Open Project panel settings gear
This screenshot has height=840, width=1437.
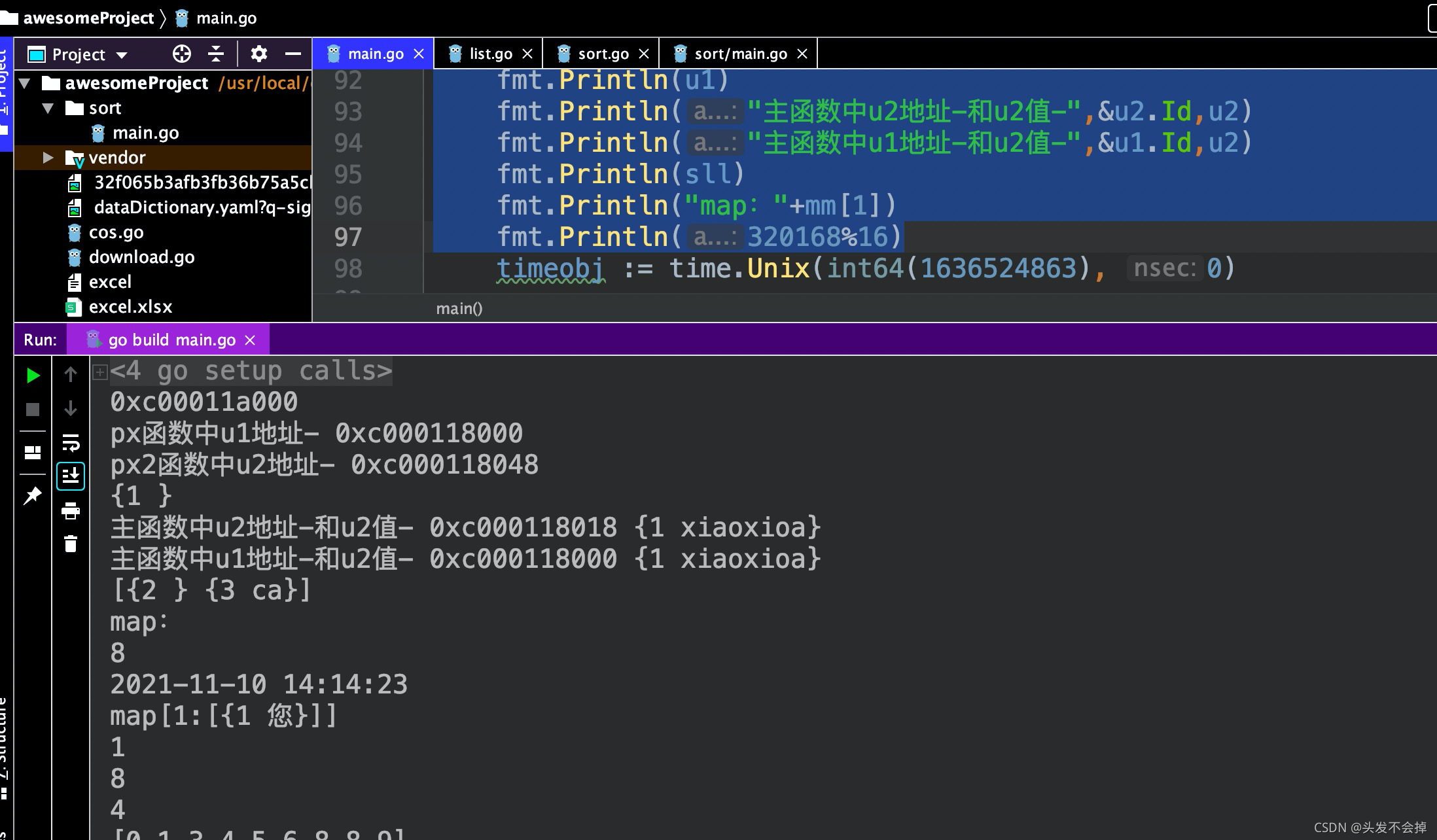[259, 54]
